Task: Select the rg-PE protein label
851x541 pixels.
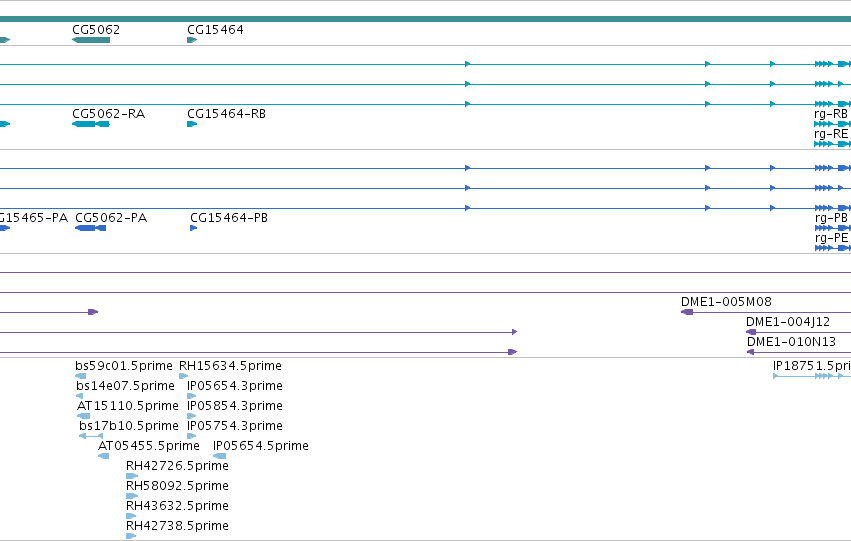Action: point(831,238)
